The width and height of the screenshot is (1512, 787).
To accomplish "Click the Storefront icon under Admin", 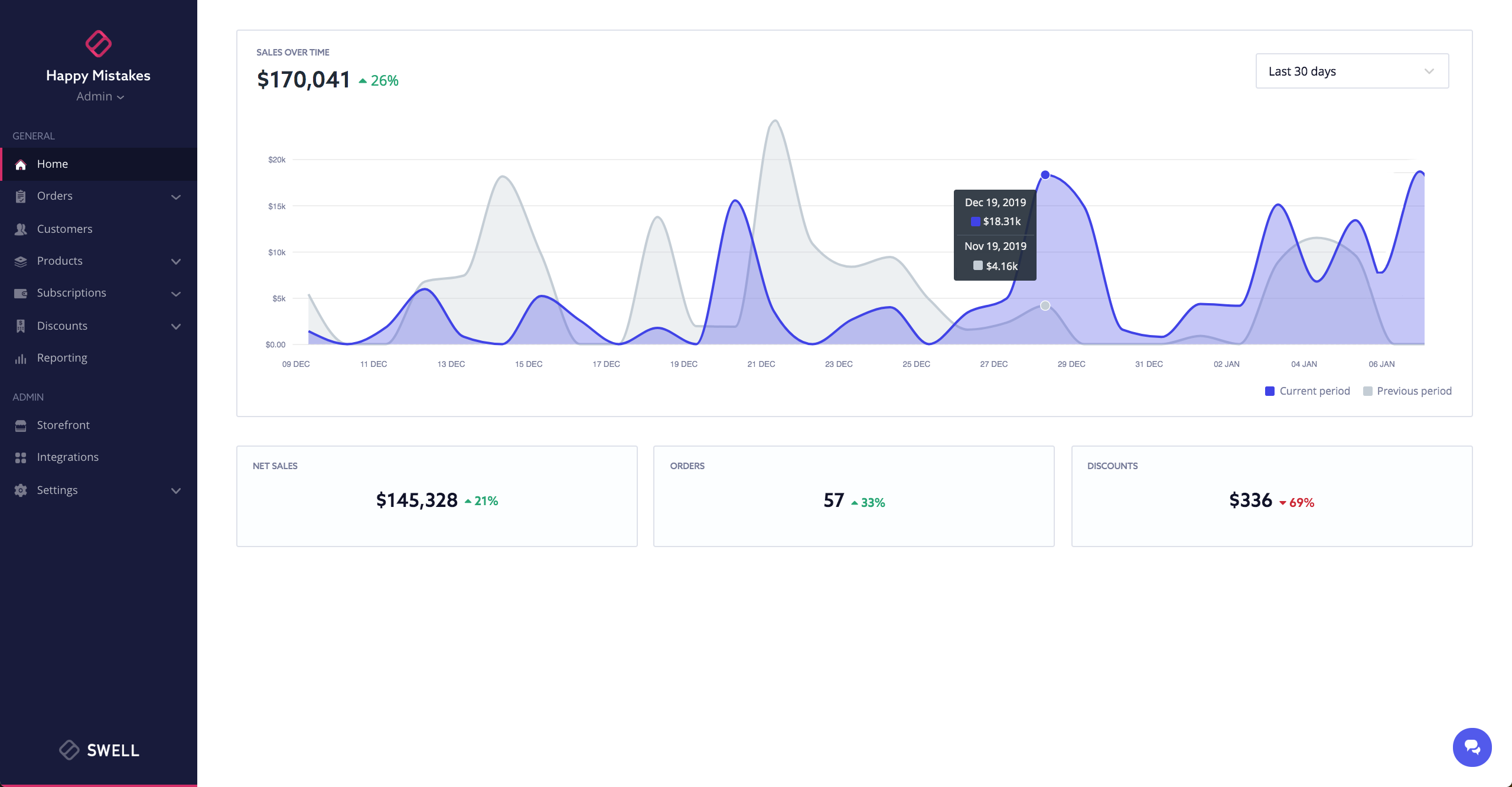I will coord(20,425).
